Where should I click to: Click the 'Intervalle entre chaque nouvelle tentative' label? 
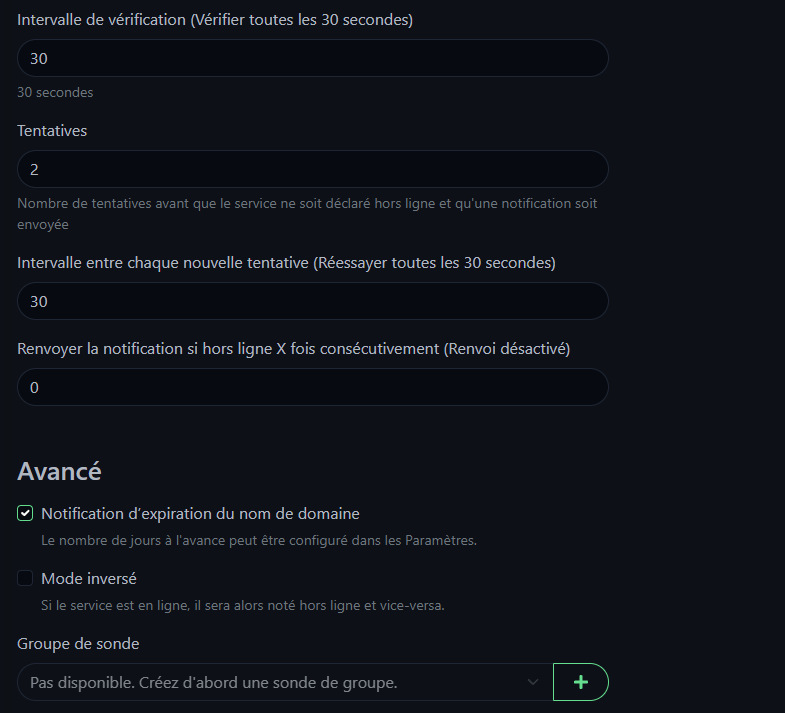(x=286, y=263)
